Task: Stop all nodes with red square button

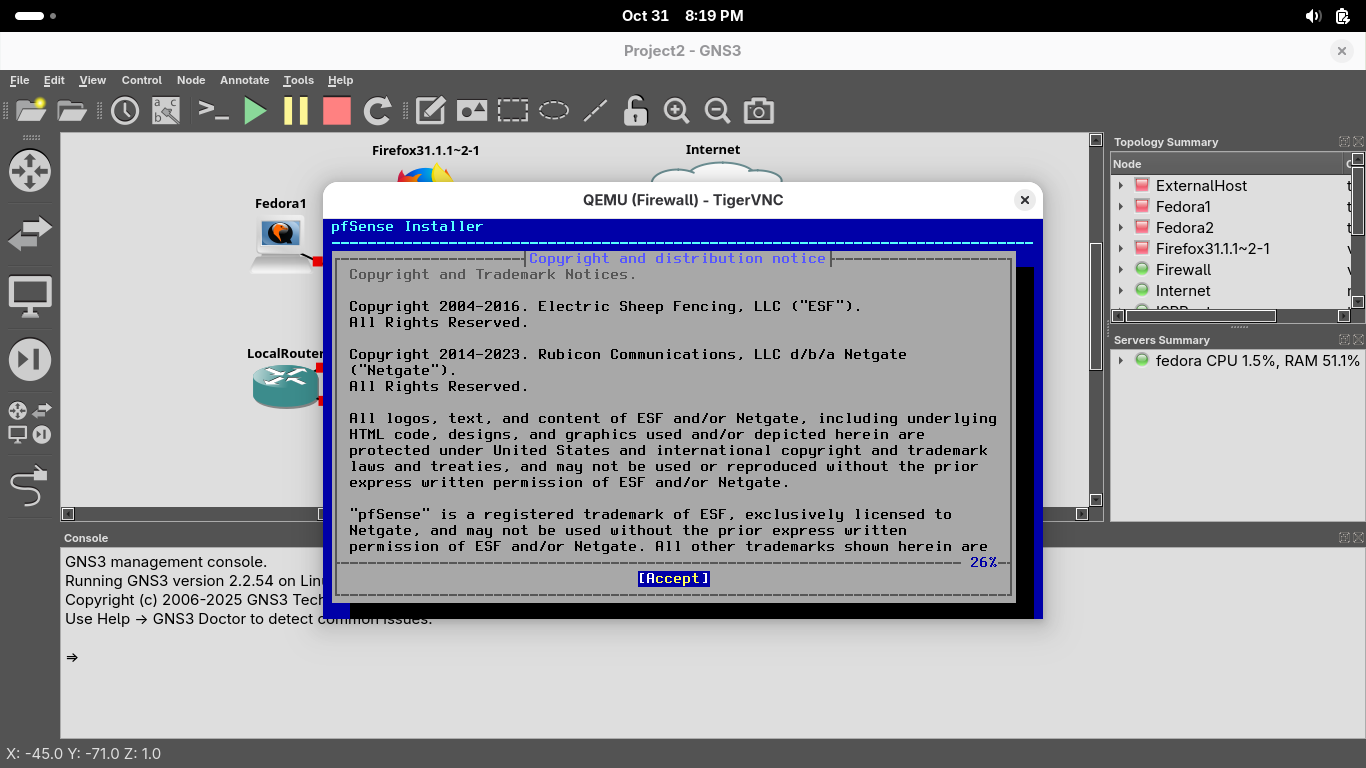Action: point(337,111)
